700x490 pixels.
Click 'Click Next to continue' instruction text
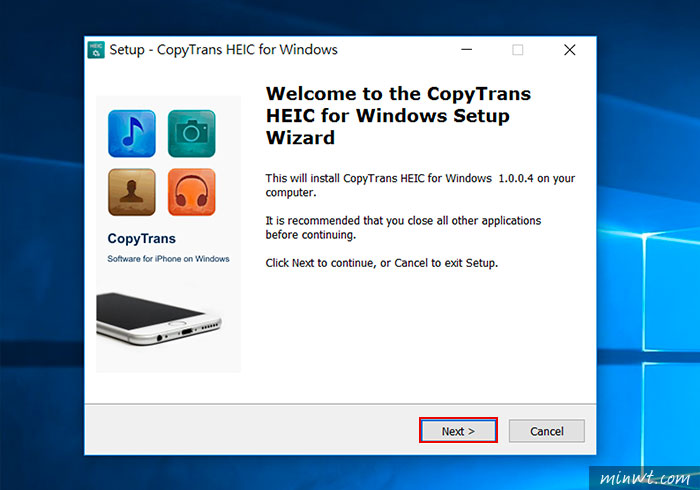[381, 263]
